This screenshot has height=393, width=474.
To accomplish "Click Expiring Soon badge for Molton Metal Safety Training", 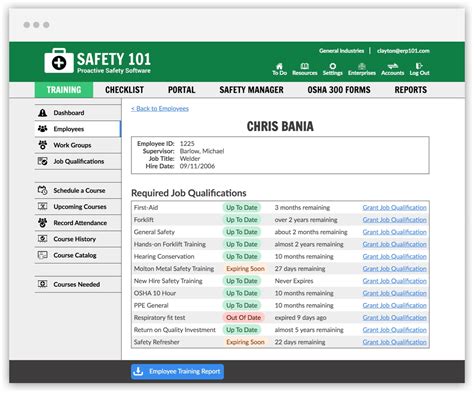I will (245, 269).
